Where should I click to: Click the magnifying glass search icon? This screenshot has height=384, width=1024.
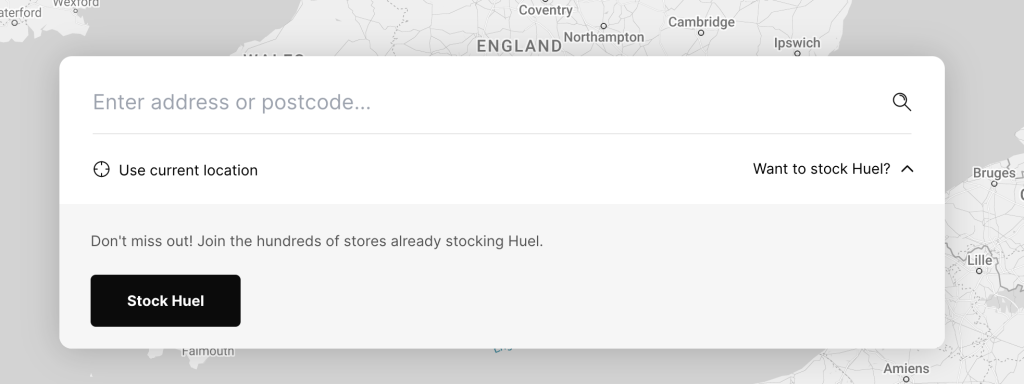click(x=901, y=102)
